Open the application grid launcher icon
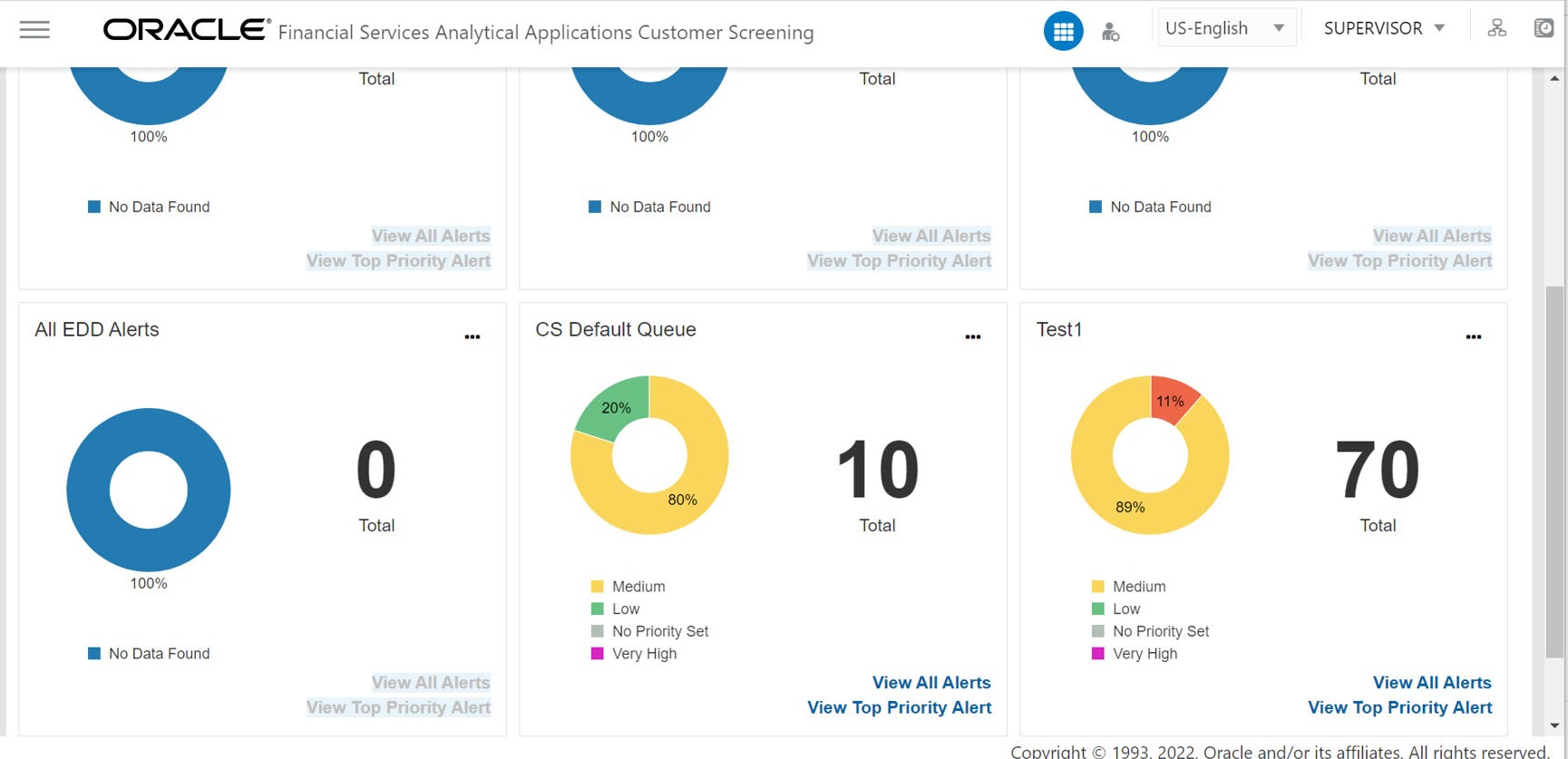Screen dimensions: 1568x759 click(1063, 31)
